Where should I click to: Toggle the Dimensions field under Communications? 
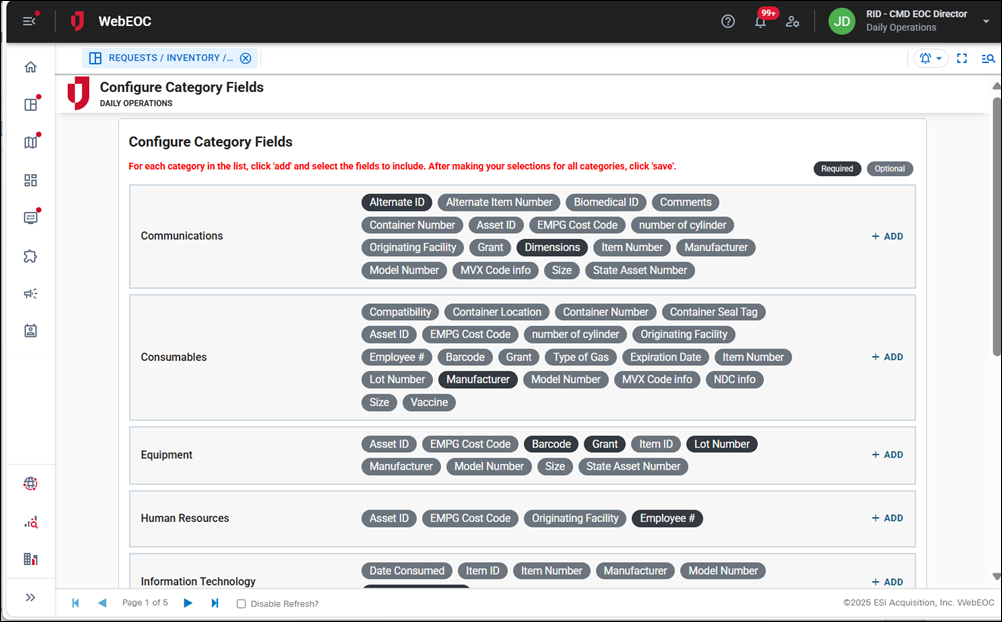pos(552,247)
